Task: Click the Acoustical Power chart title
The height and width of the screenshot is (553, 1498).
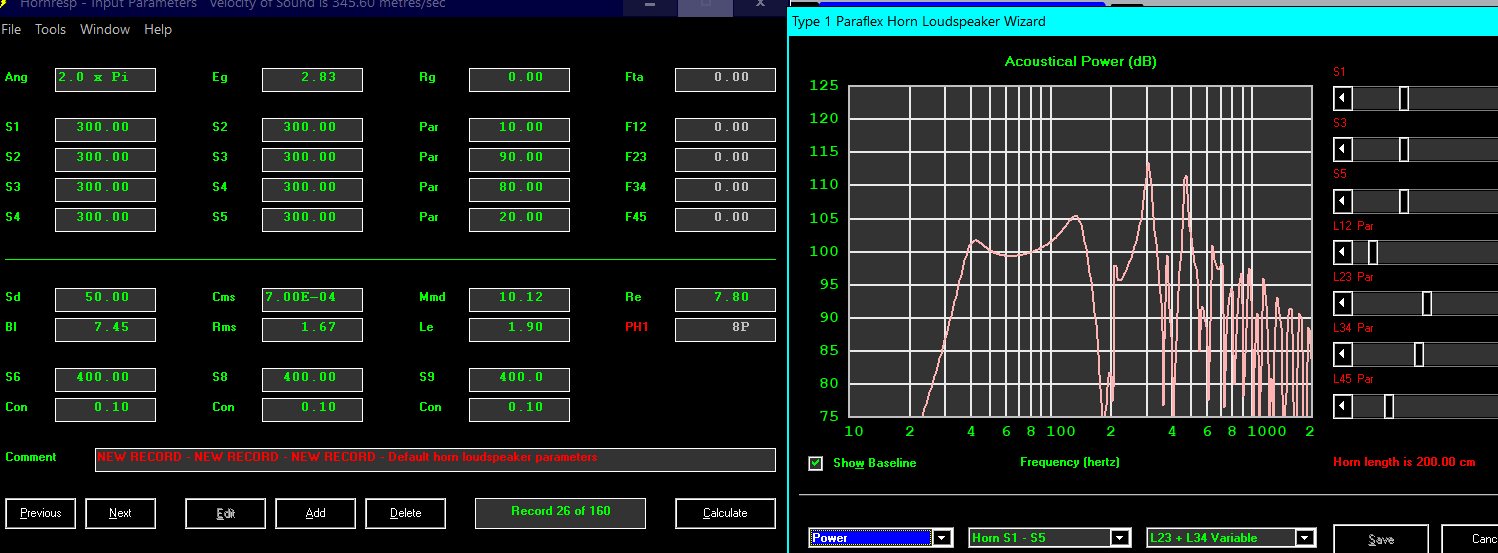Action: pos(1080,62)
